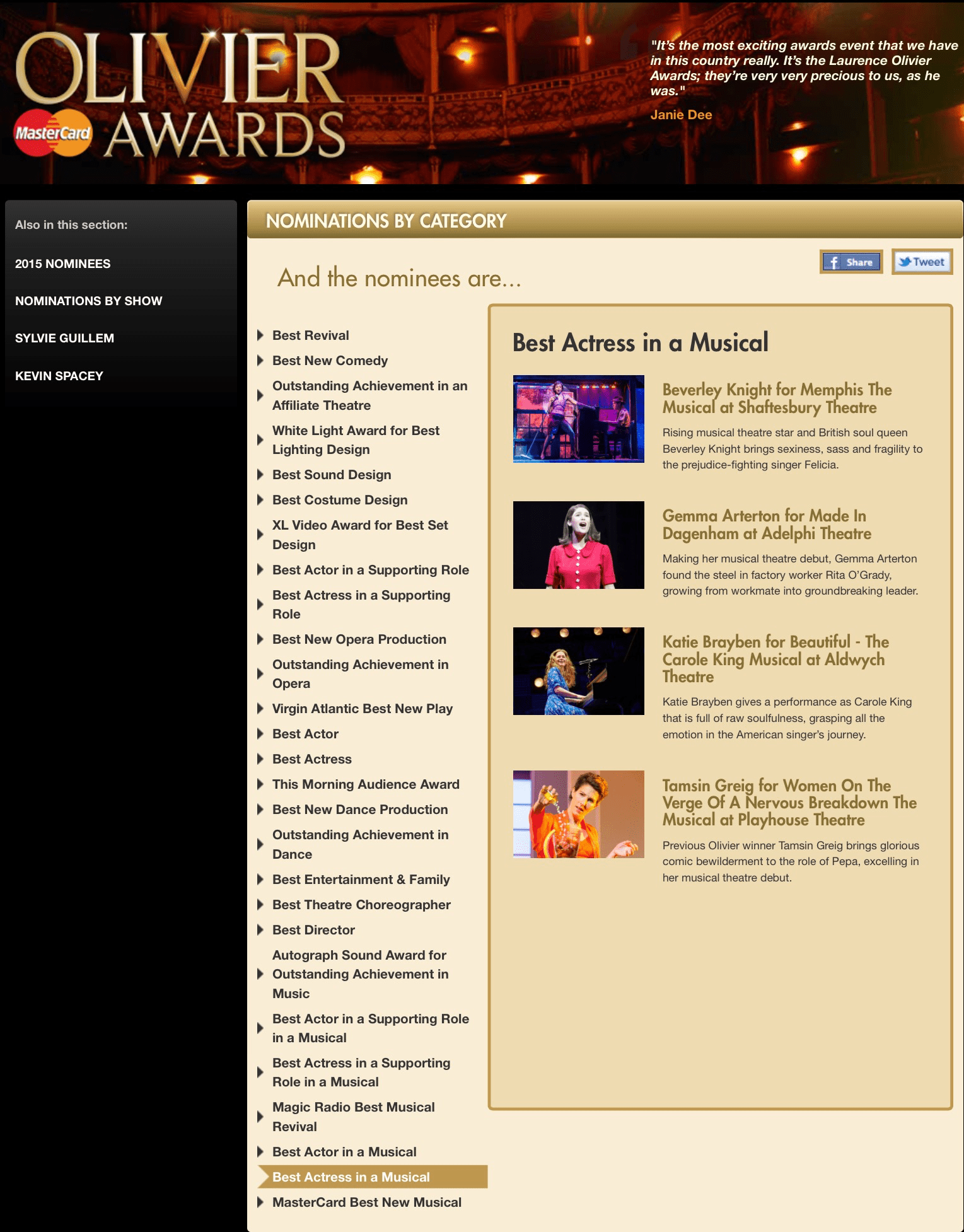Select the highlighted Best Actress in a Musical

coord(351,1177)
